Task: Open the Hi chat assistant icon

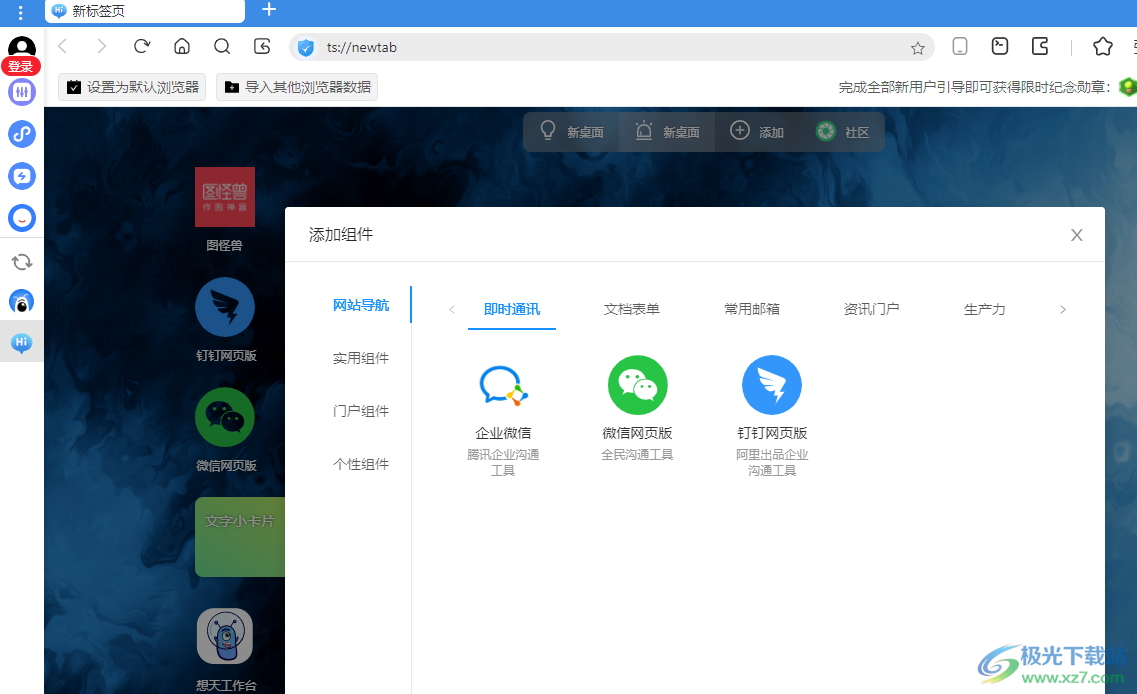Action: pos(21,341)
